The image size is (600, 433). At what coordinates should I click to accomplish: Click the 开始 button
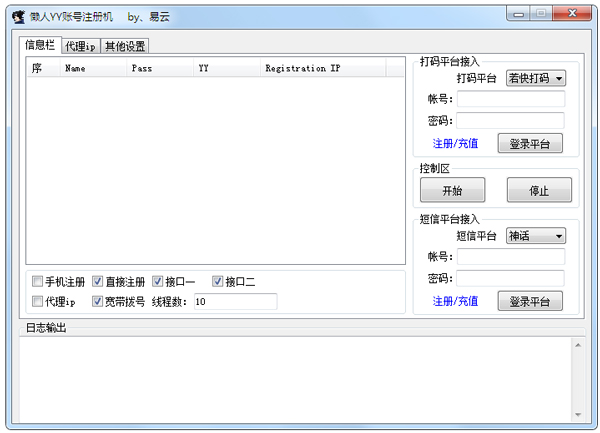click(452, 190)
